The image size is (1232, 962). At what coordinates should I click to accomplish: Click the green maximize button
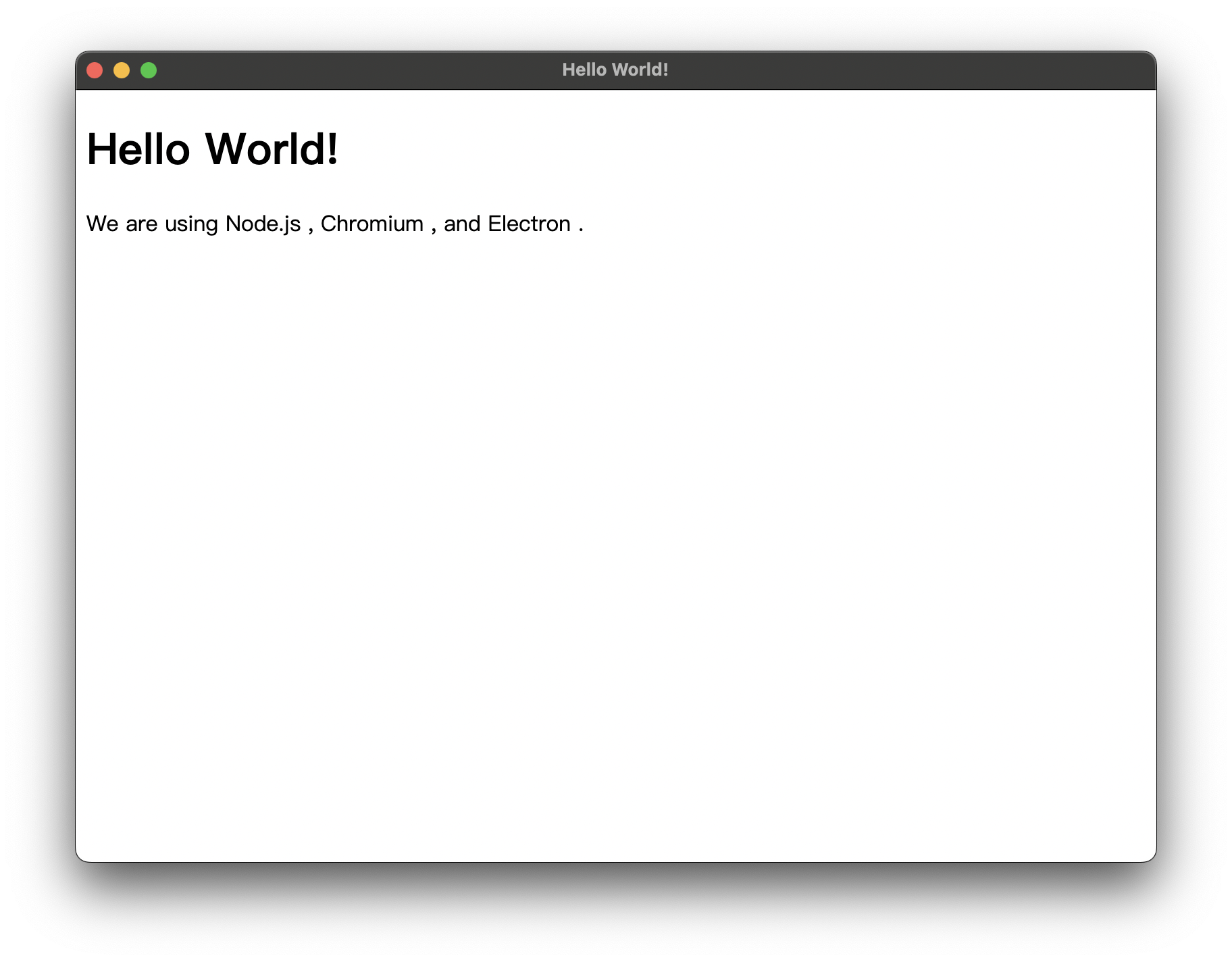(148, 70)
